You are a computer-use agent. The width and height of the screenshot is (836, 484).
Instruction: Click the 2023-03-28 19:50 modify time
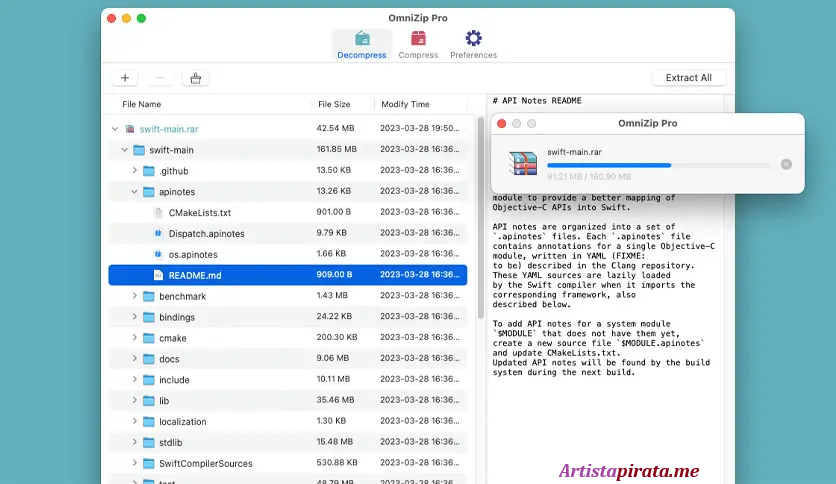(x=420, y=128)
